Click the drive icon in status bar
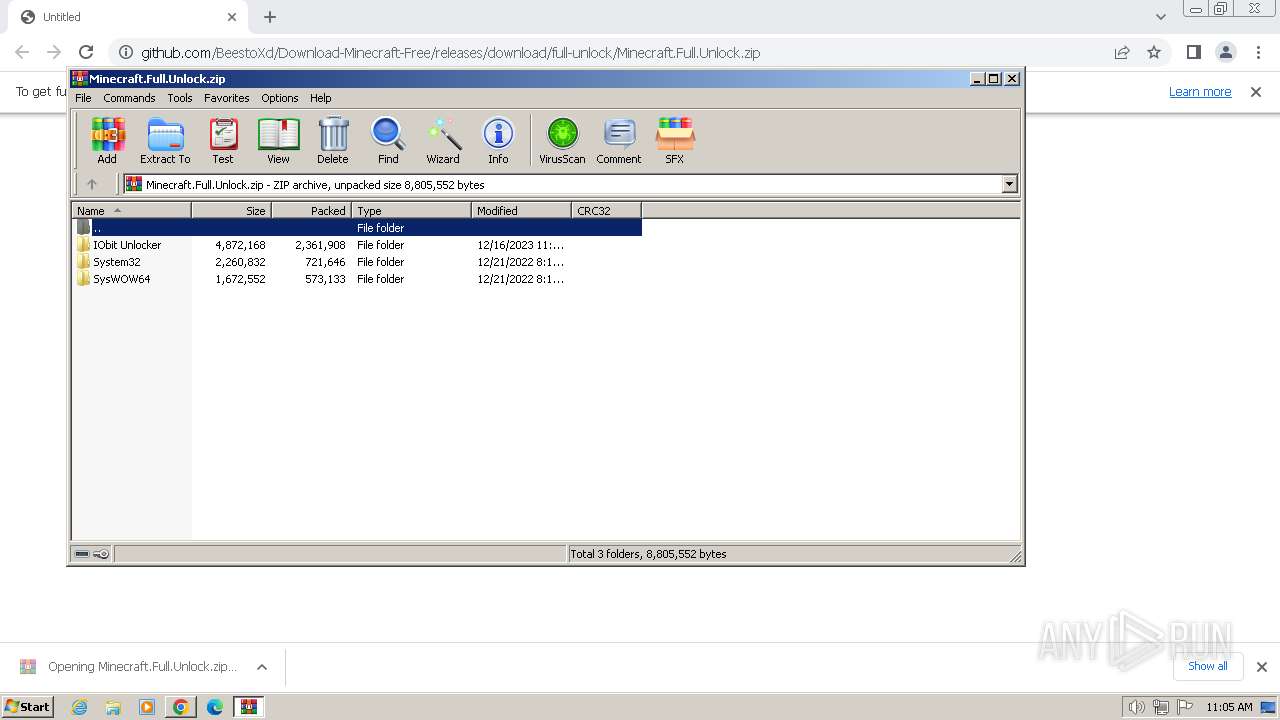This screenshot has height=720, width=1280. pyautogui.click(x=83, y=554)
